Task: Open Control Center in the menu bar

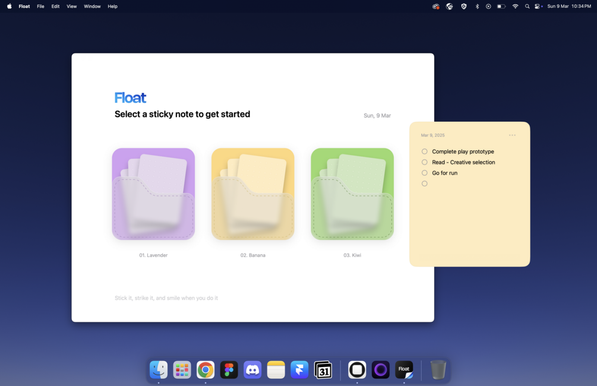Action: [x=538, y=6]
